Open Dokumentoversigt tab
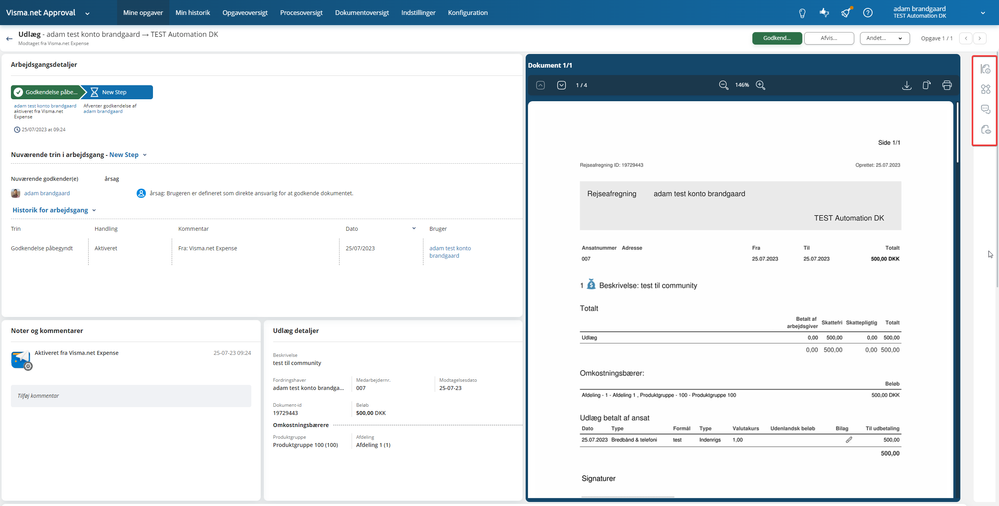This screenshot has width=999, height=506. pos(362,13)
